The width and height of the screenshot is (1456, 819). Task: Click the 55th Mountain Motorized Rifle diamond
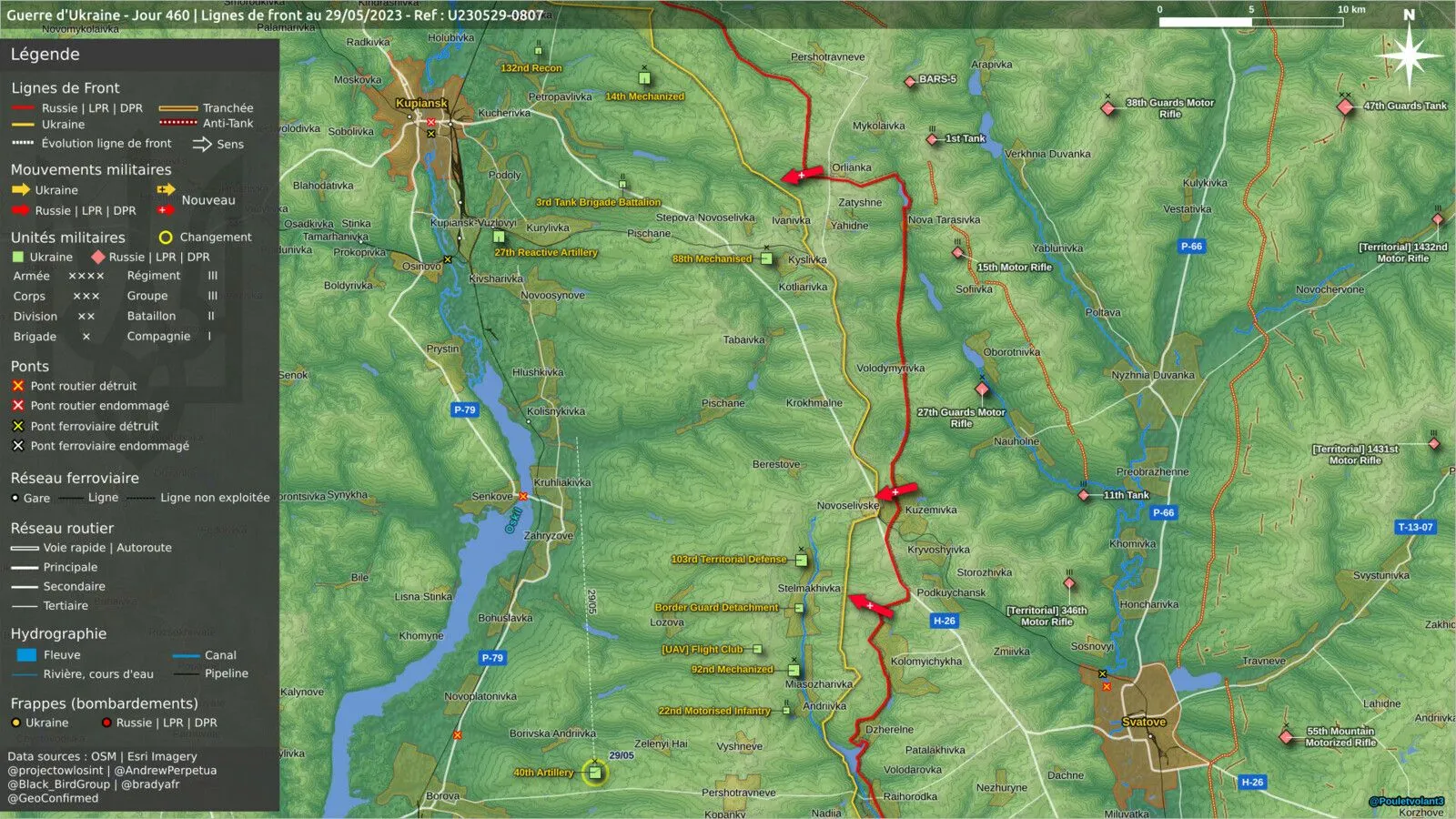coord(1286,737)
